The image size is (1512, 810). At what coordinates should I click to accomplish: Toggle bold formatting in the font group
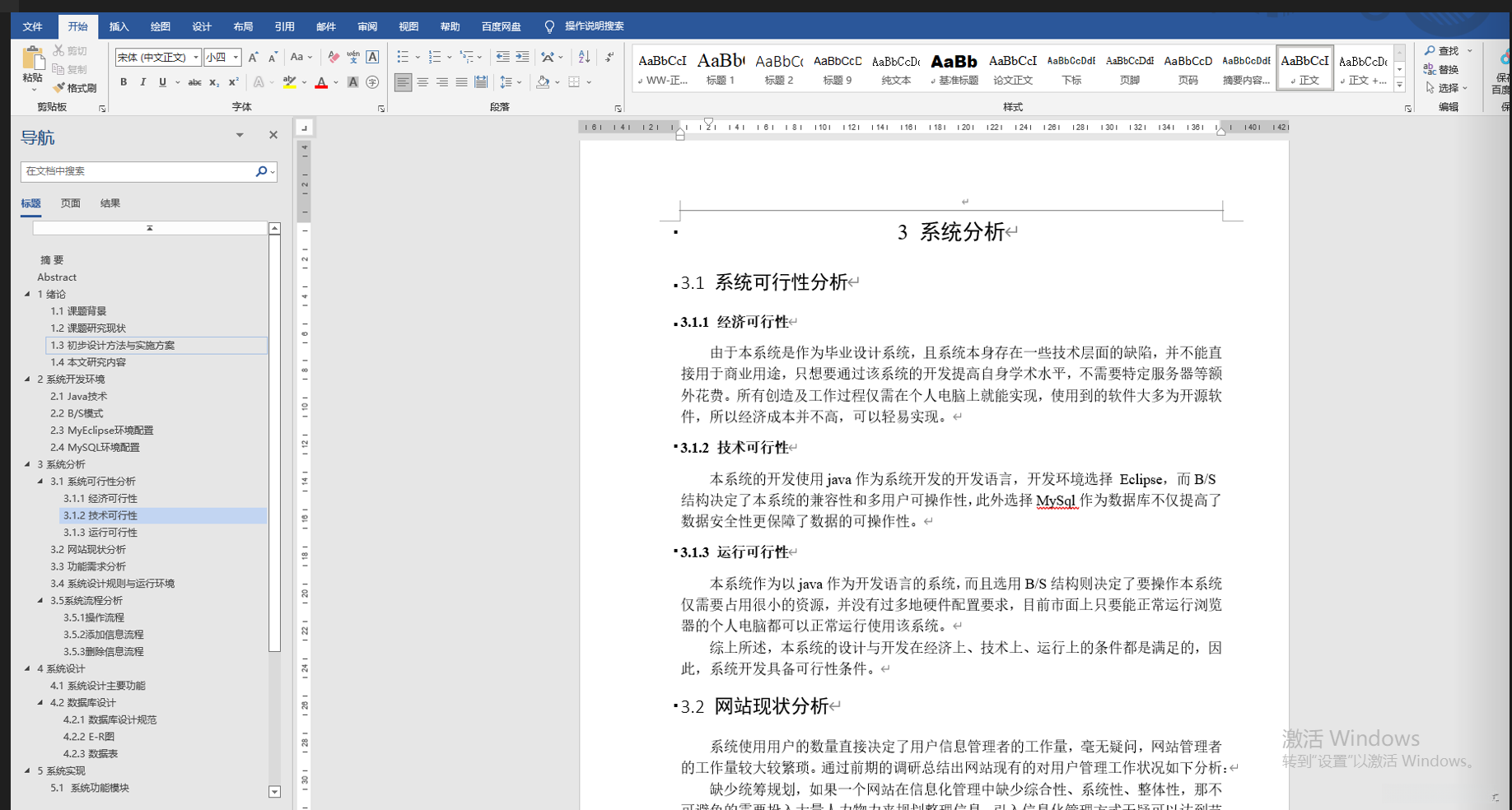click(124, 82)
